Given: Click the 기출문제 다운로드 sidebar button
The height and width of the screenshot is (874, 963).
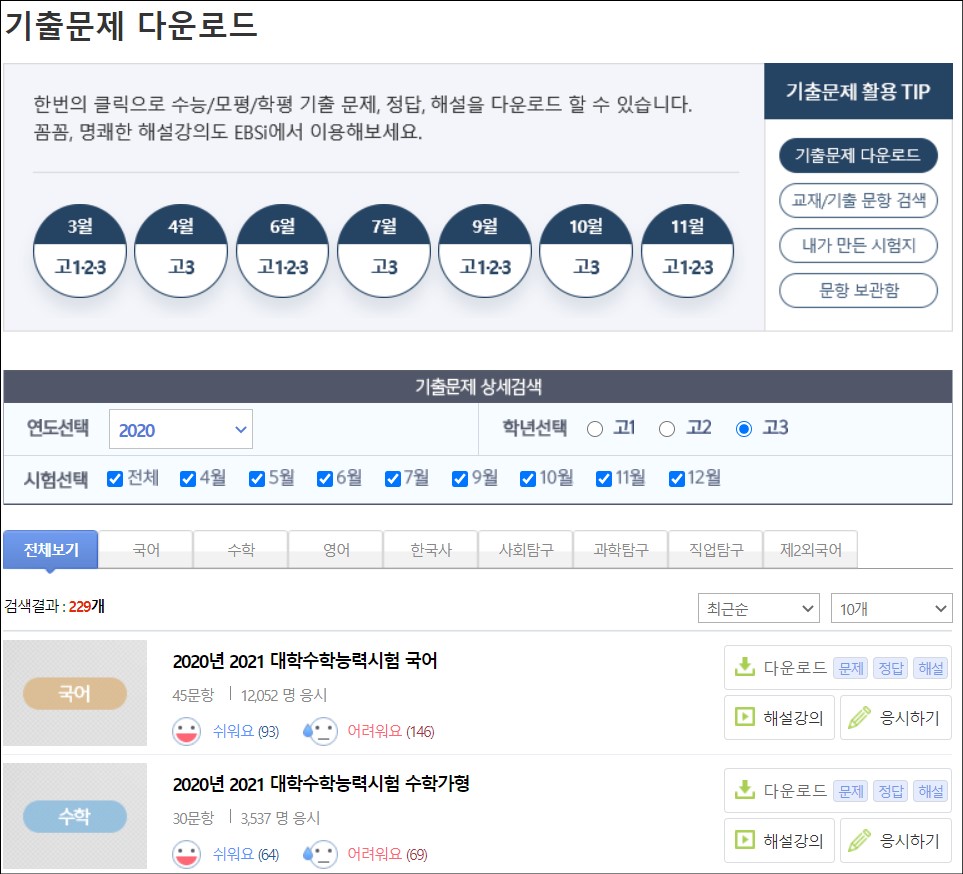Looking at the screenshot, I should (858, 155).
